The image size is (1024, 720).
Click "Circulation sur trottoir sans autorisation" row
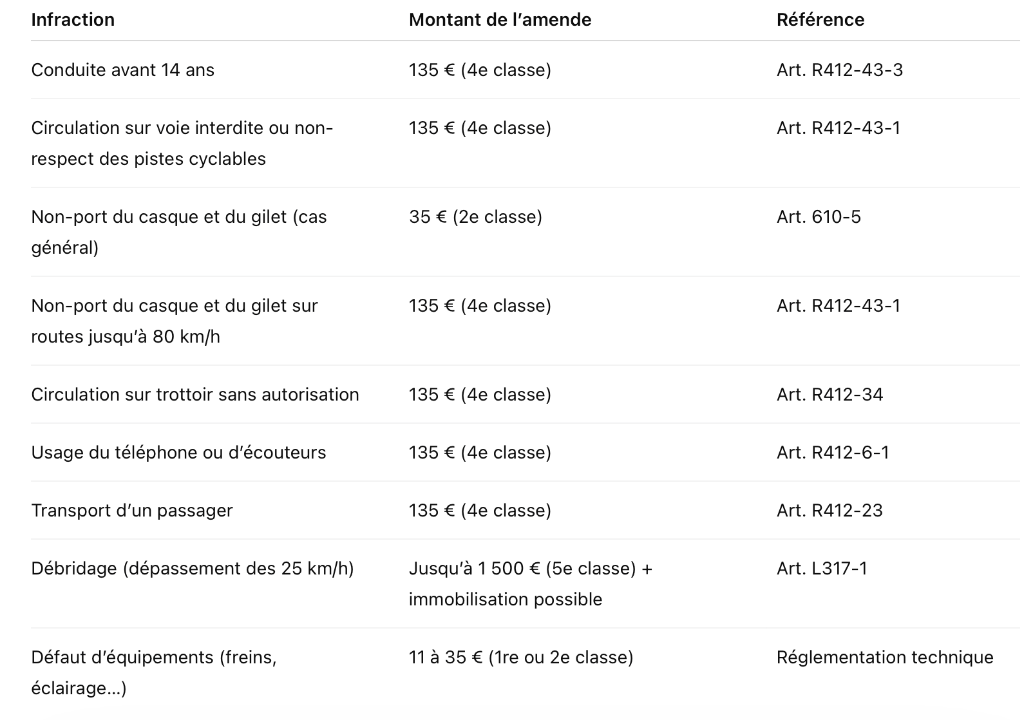195,395
